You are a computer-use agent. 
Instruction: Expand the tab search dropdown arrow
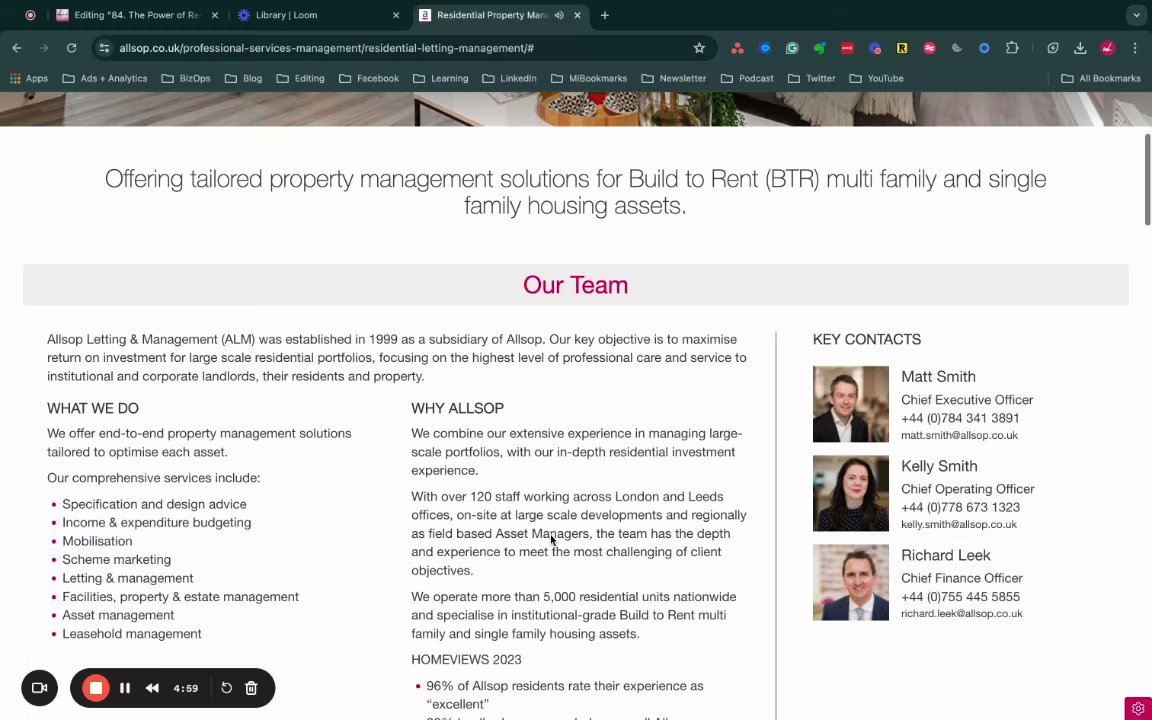pyautogui.click(x=1137, y=15)
